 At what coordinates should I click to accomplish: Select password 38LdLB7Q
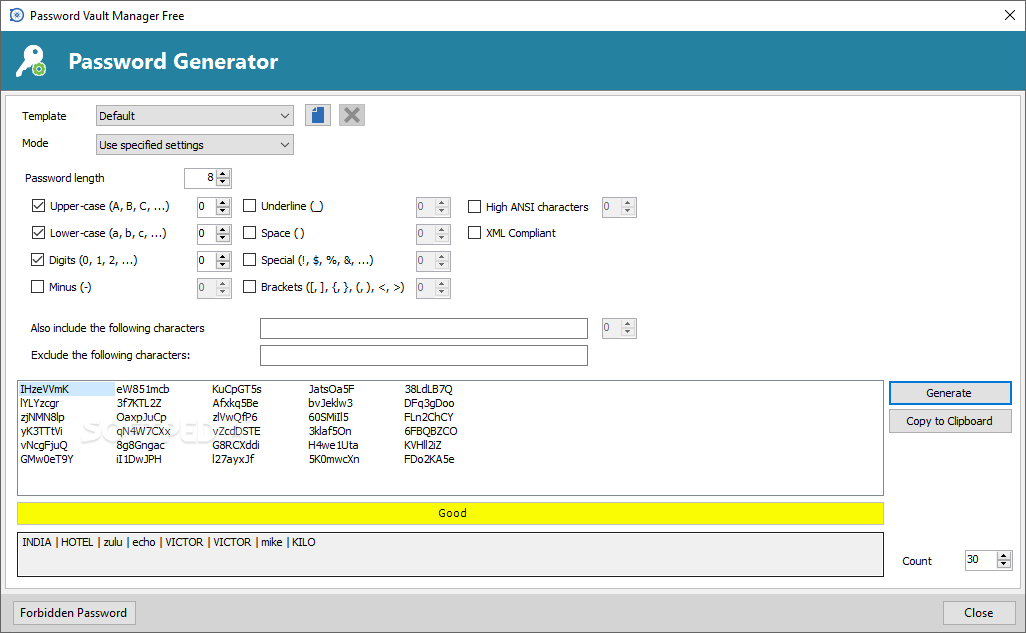tap(428, 389)
